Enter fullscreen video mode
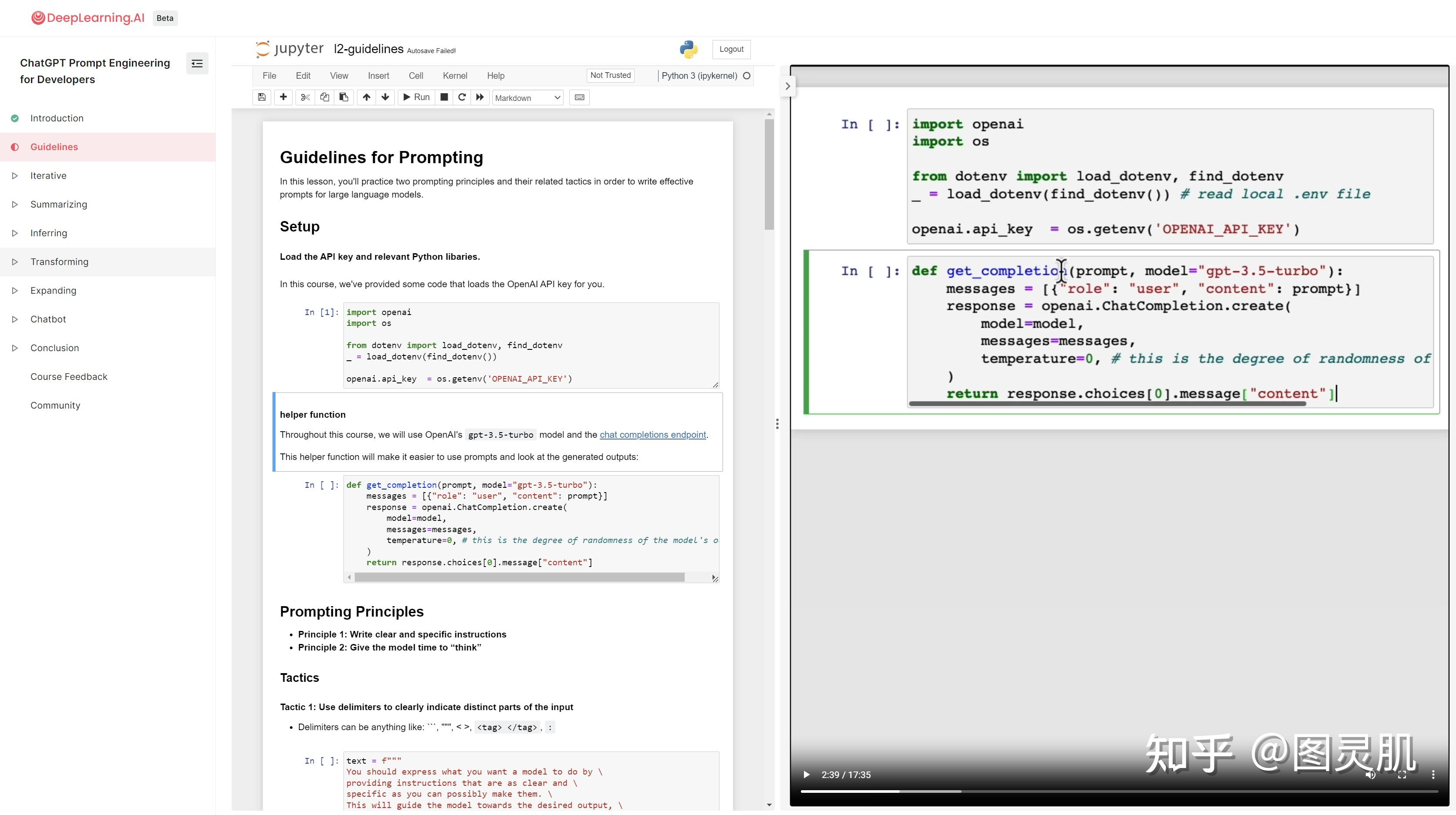1456x815 pixels. (x=1402, y=774)
